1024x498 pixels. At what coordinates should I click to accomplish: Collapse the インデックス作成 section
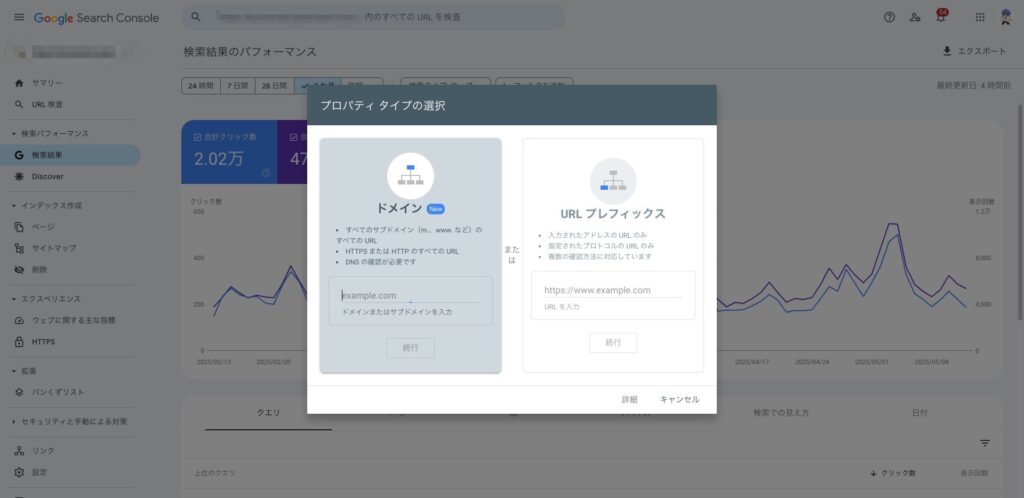click(14, 206)
